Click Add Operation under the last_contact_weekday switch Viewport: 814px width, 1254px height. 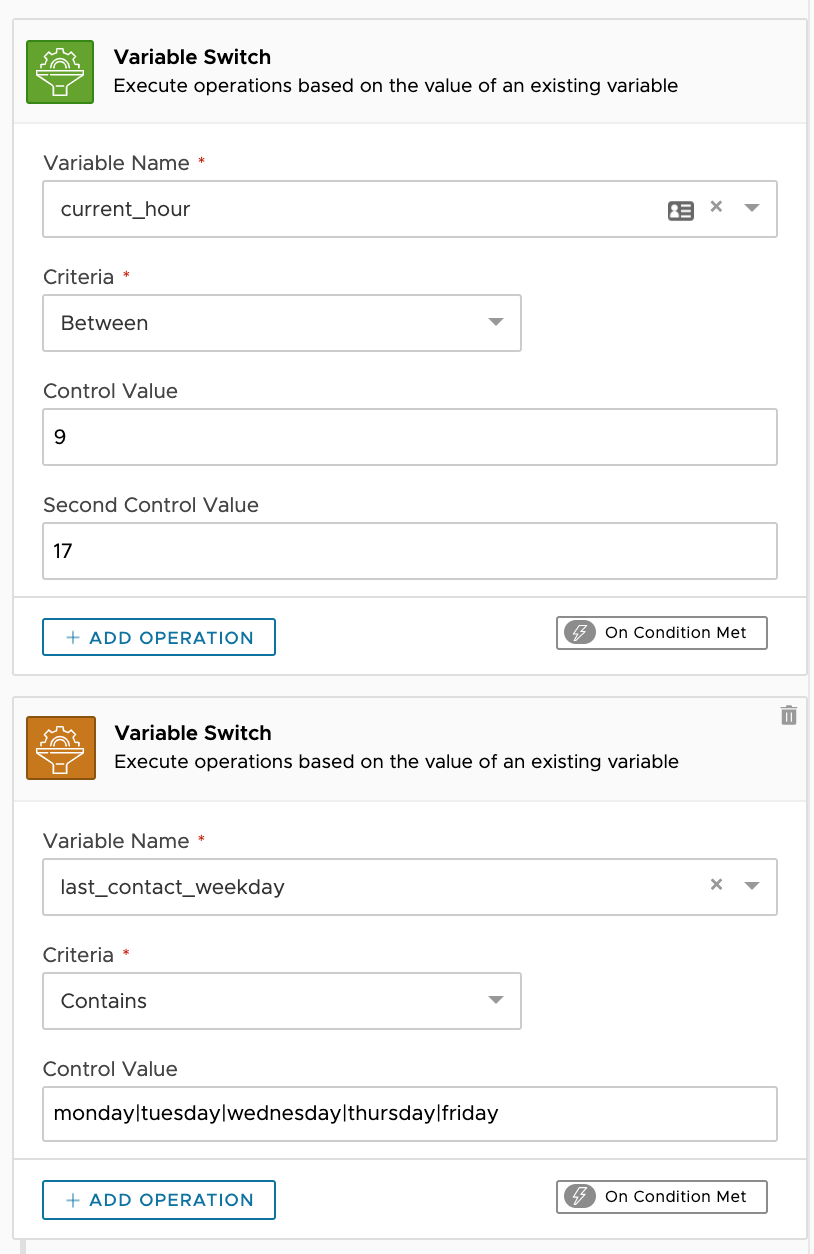point(159,1200)
